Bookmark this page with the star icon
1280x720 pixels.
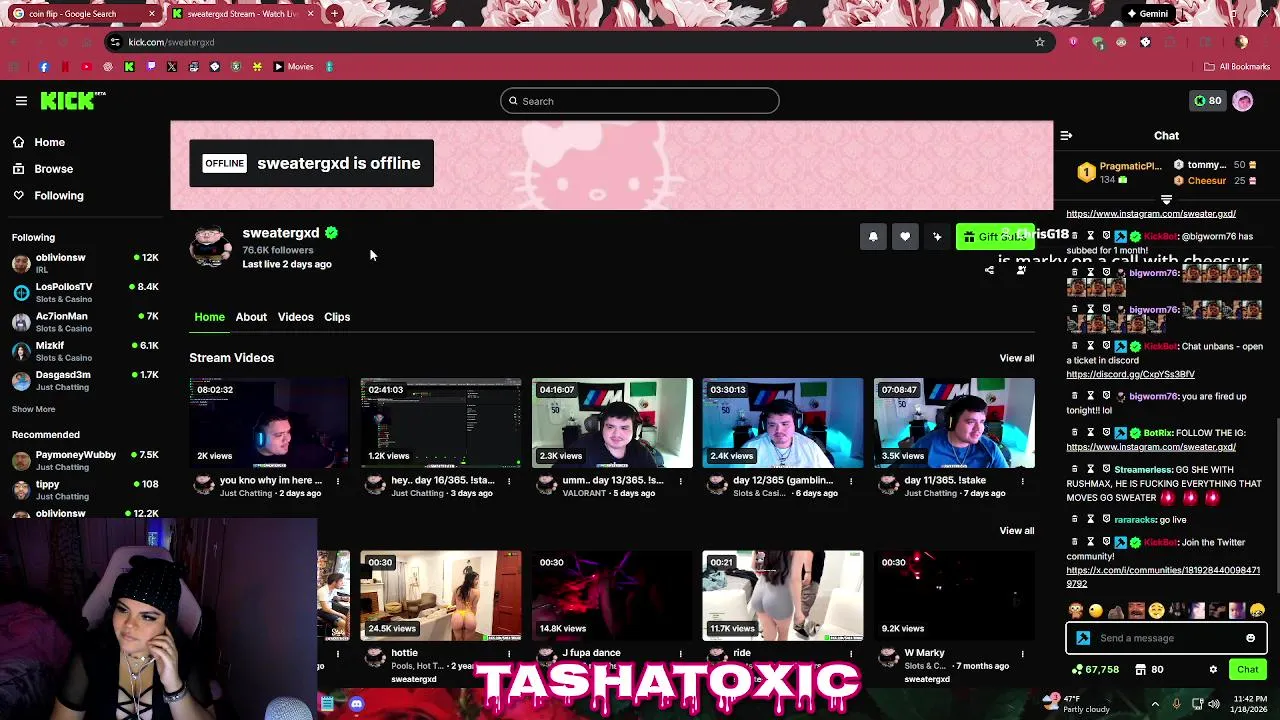[1040, 42]
